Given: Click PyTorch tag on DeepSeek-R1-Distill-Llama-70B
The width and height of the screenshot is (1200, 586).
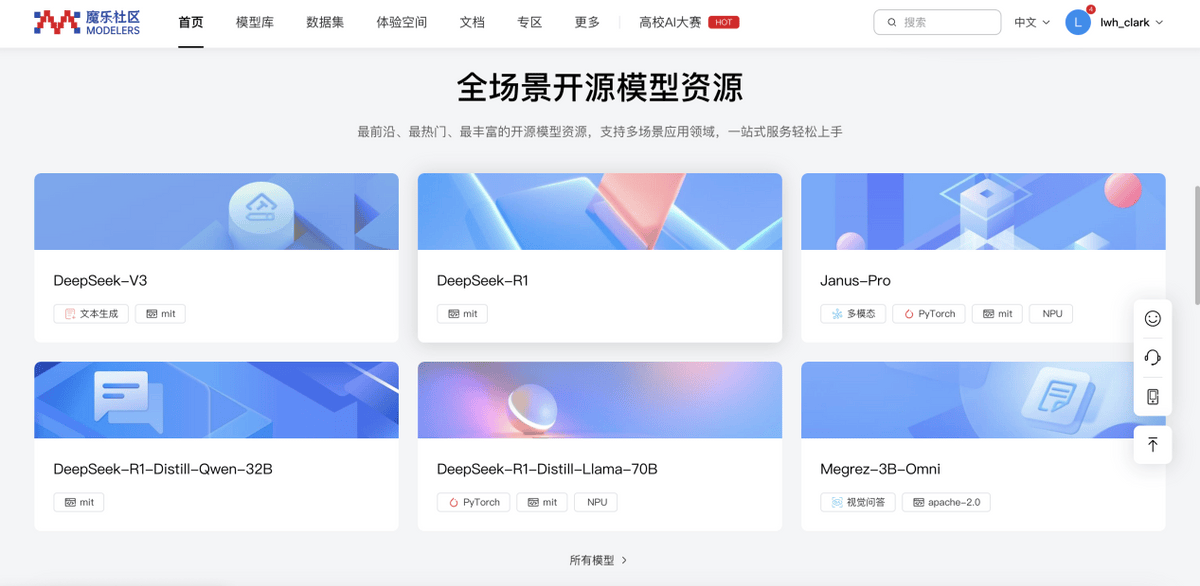Looking at the screenshot, I should [x=473, y=502].
